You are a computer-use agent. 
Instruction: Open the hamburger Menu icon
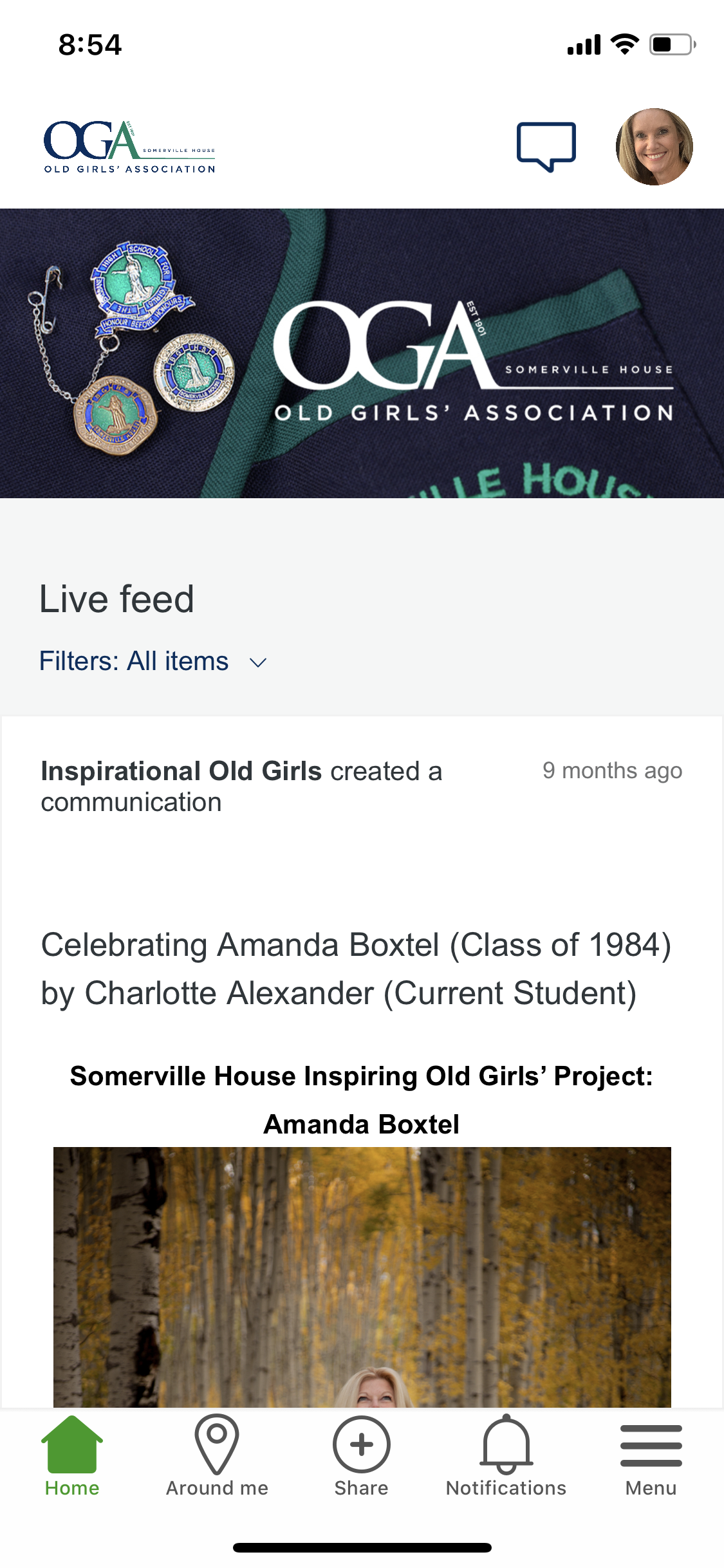coord(651,1445)
